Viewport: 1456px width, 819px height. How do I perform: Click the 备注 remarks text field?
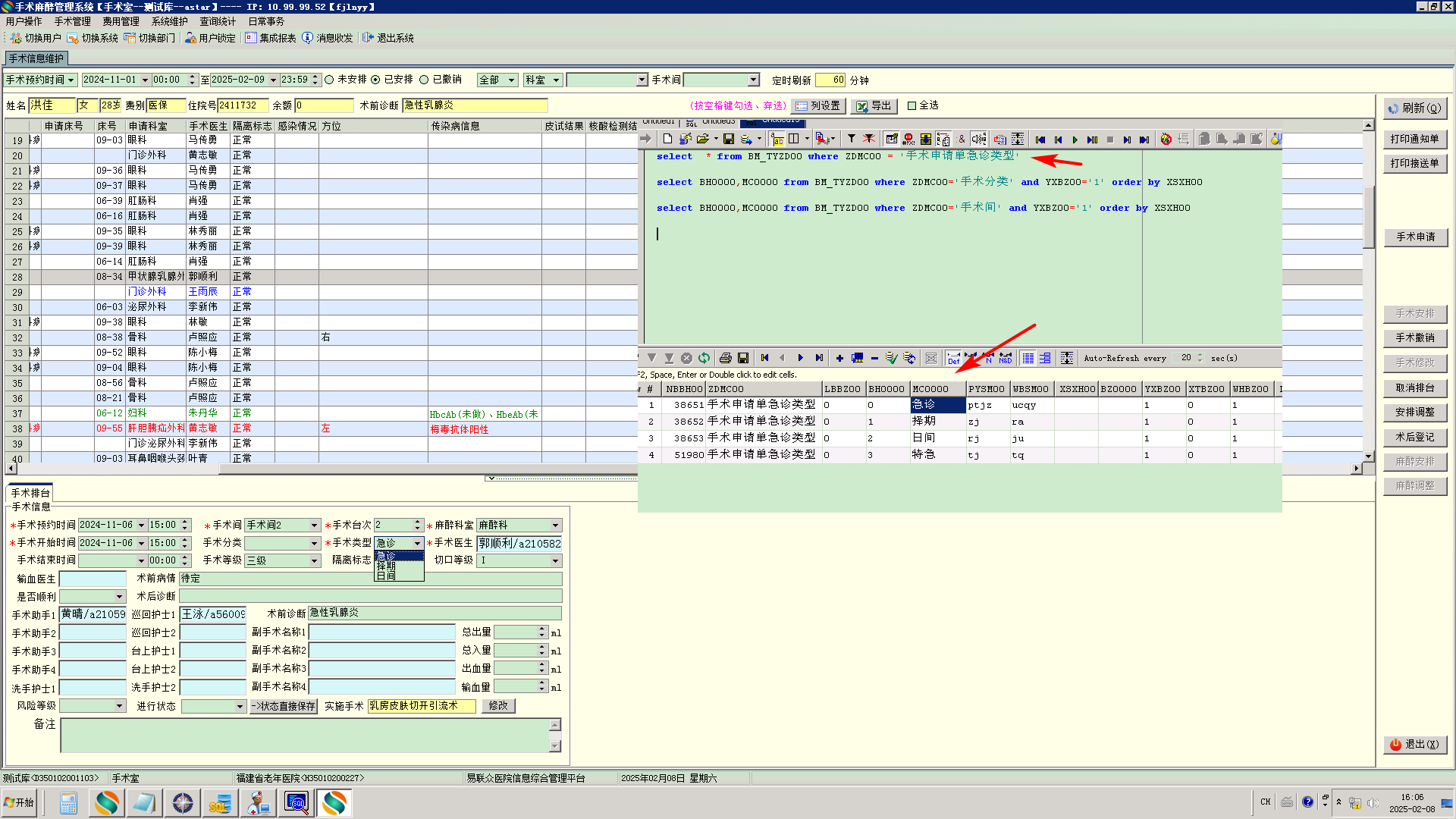coord(303,735)
